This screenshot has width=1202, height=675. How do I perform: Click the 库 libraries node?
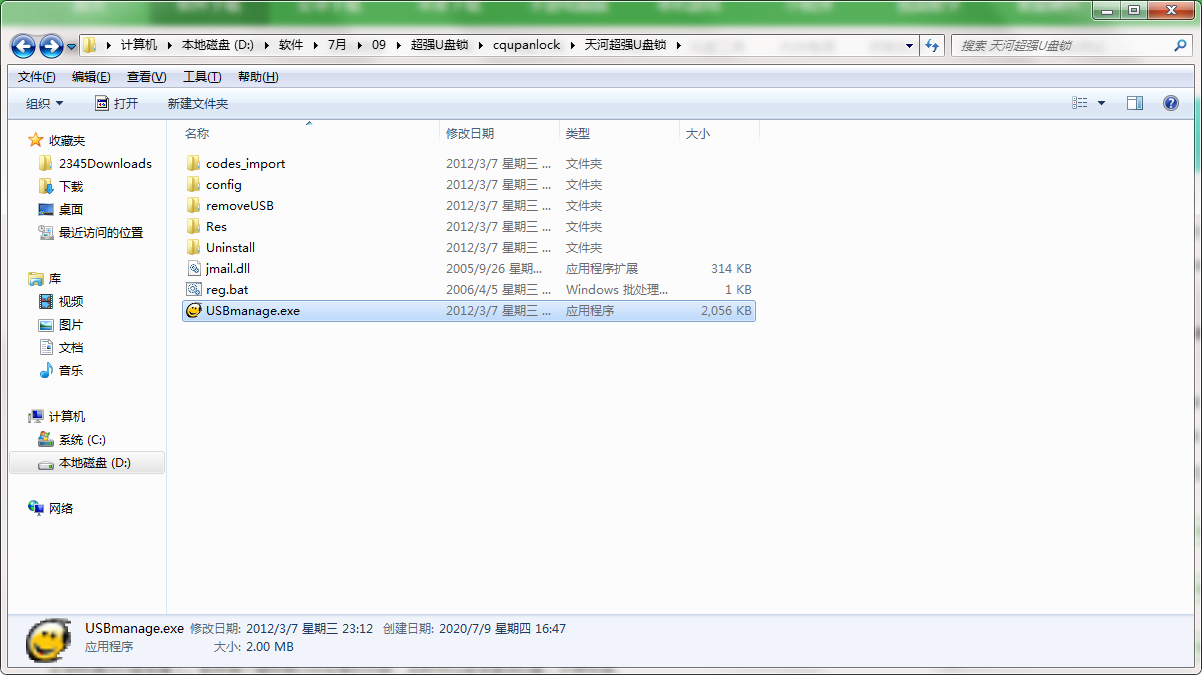55,278
